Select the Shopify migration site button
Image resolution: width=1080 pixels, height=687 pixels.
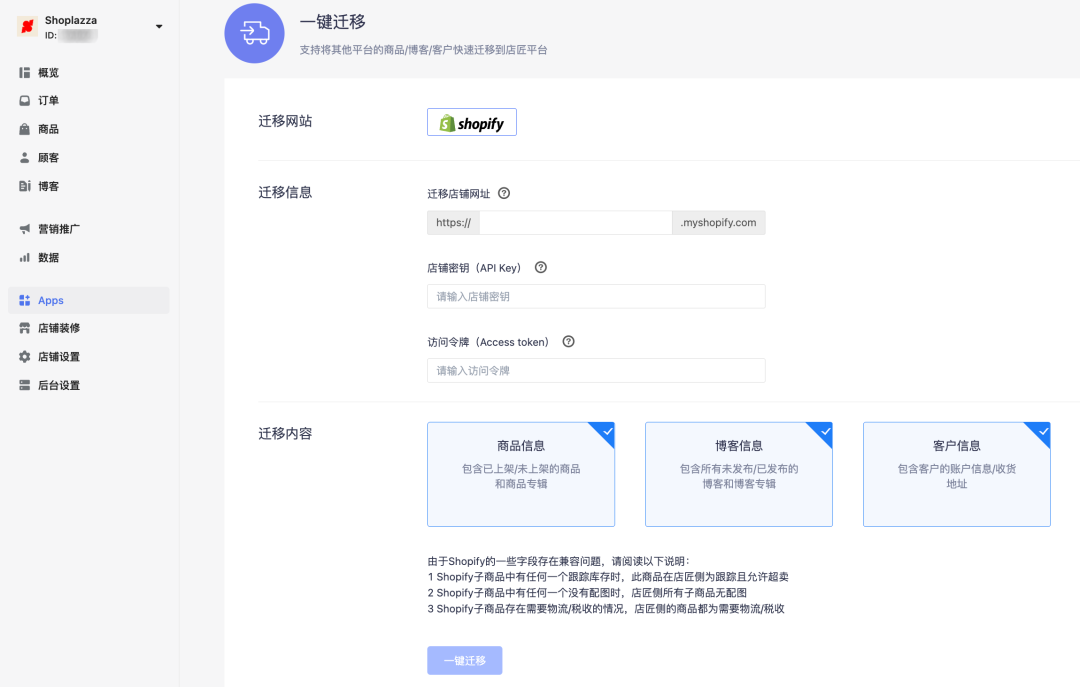coord(472,122)
